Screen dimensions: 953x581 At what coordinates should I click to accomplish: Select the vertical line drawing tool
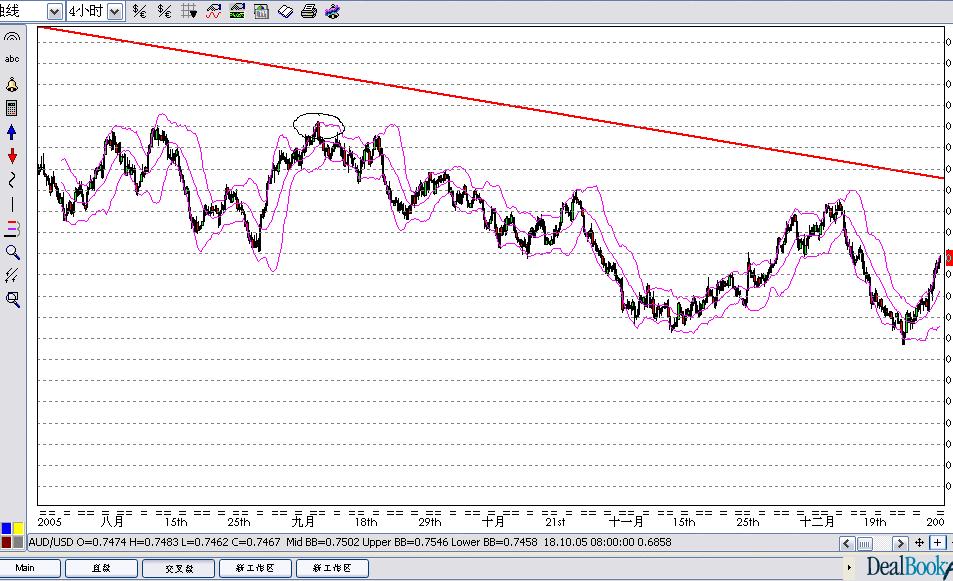(x=12, y=204)
